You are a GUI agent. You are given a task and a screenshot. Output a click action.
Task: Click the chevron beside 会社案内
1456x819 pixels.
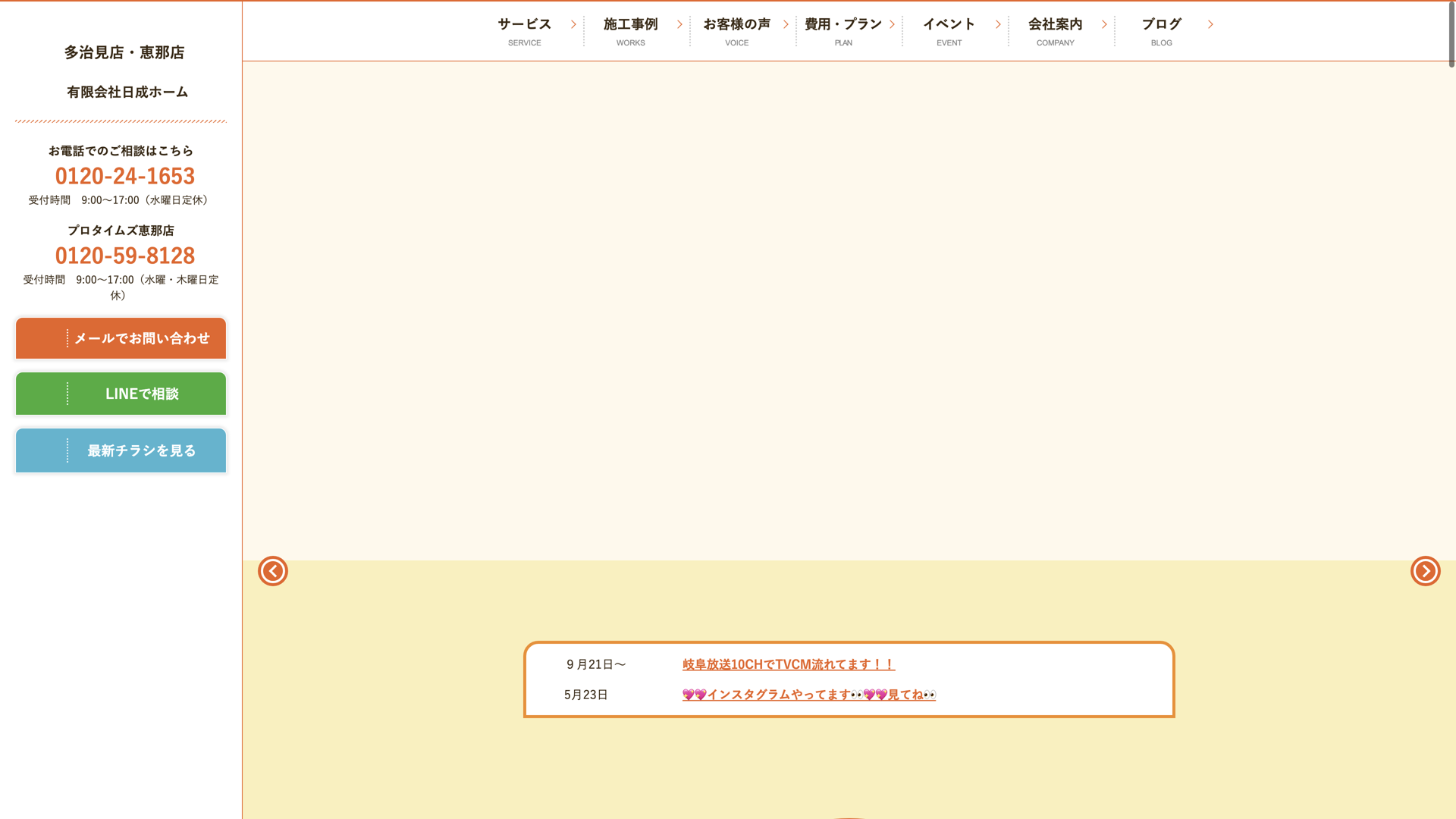pos(1104,24)
